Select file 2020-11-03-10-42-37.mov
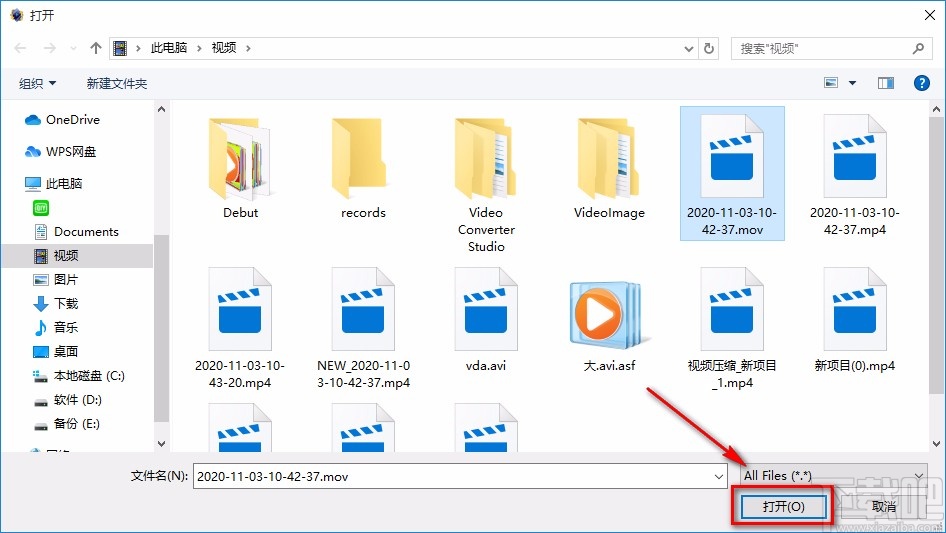 (x=732, y=174)
